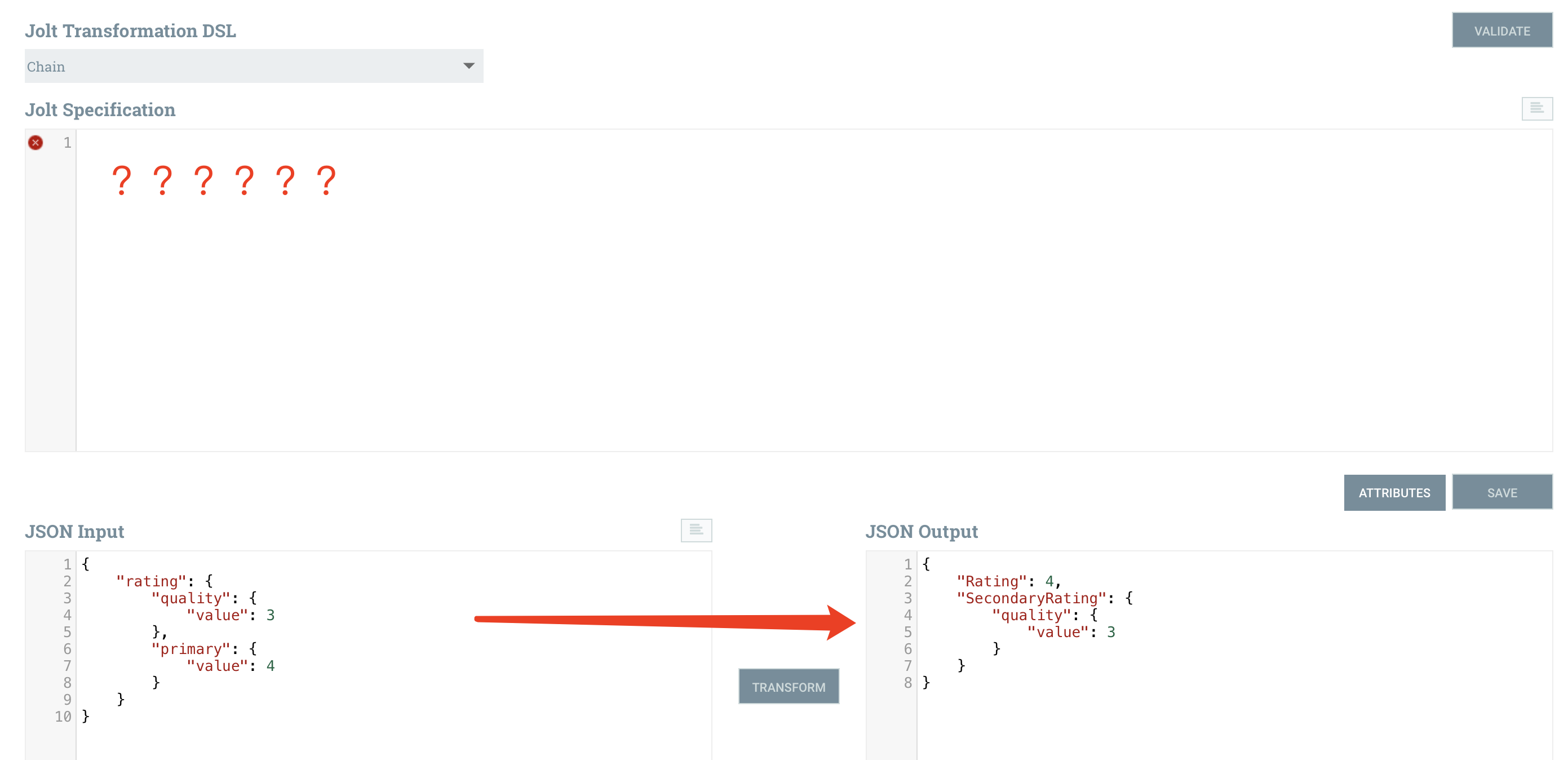Click the dropdown arrow beside Chain
Screen dimensions: 1568x760
pos(468,66)
